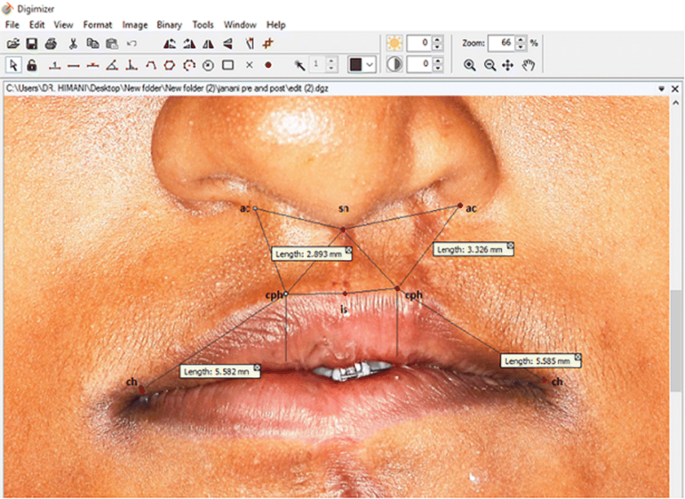
Task: Click the 'Length: 2.893 mm' label
Action: [x=311, y=254]
